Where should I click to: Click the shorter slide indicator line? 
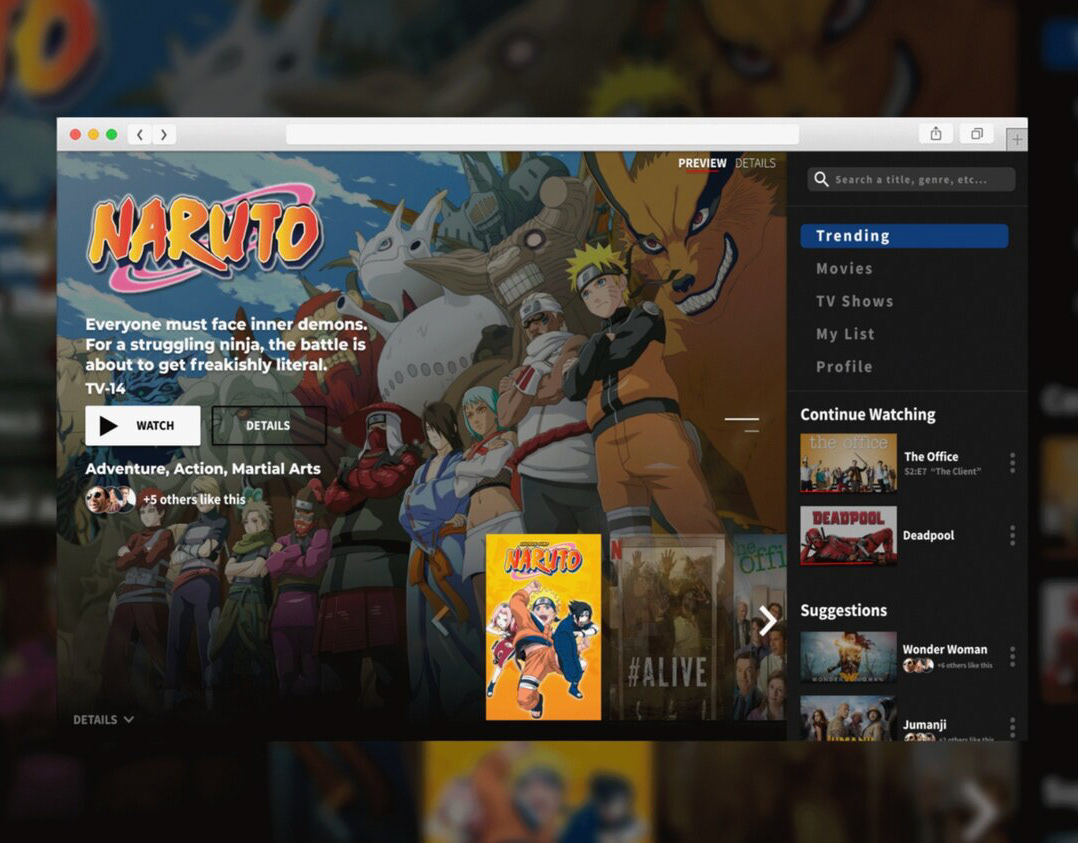point(752,431)
